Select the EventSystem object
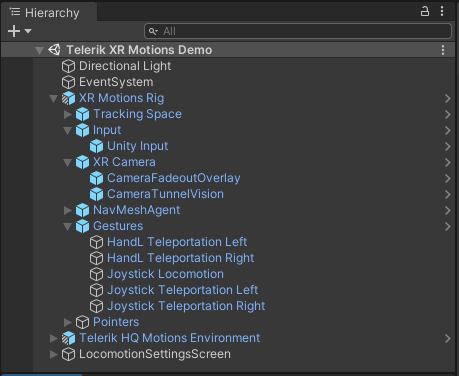 tap(116, 82)
